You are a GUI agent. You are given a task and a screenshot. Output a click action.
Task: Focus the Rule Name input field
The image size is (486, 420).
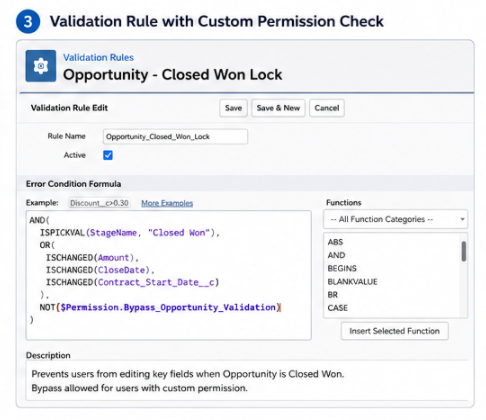175,137
